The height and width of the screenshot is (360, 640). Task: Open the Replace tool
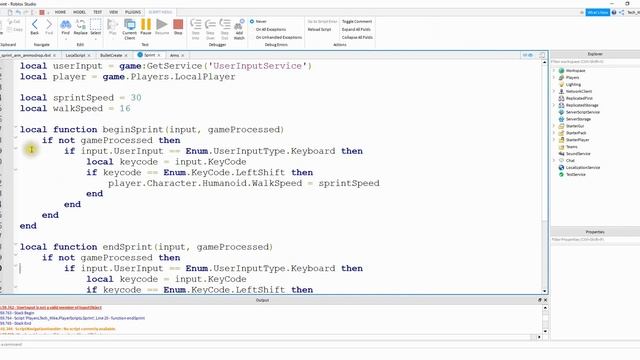click(x=80, y=27)
